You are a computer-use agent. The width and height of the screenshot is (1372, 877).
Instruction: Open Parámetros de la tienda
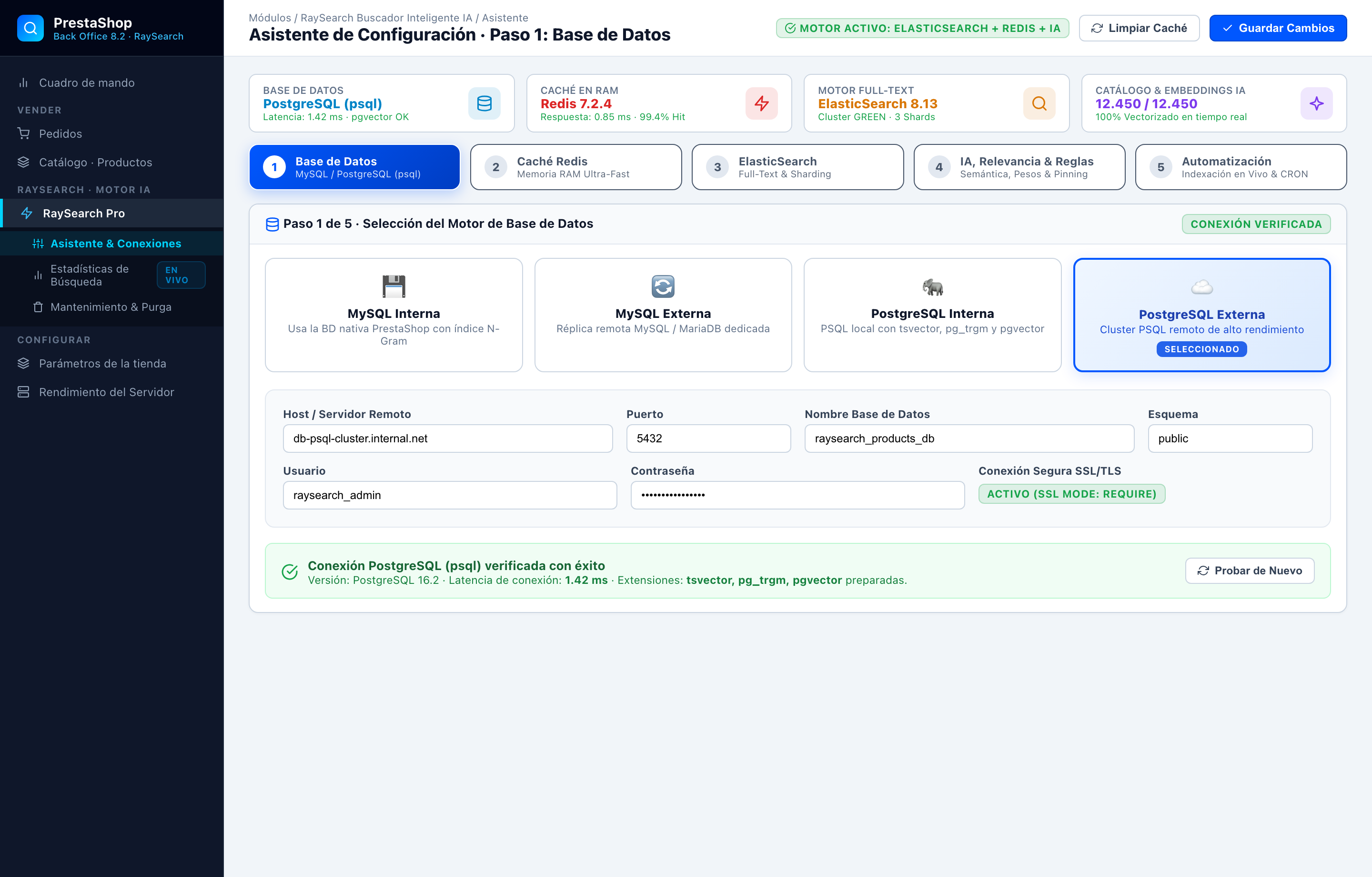tap(111, 363)
